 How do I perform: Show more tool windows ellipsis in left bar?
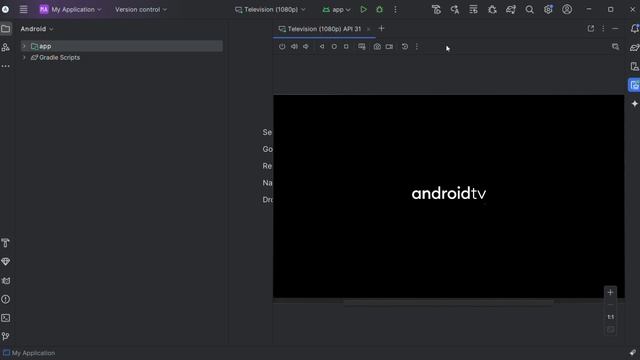tap(6, 66)
